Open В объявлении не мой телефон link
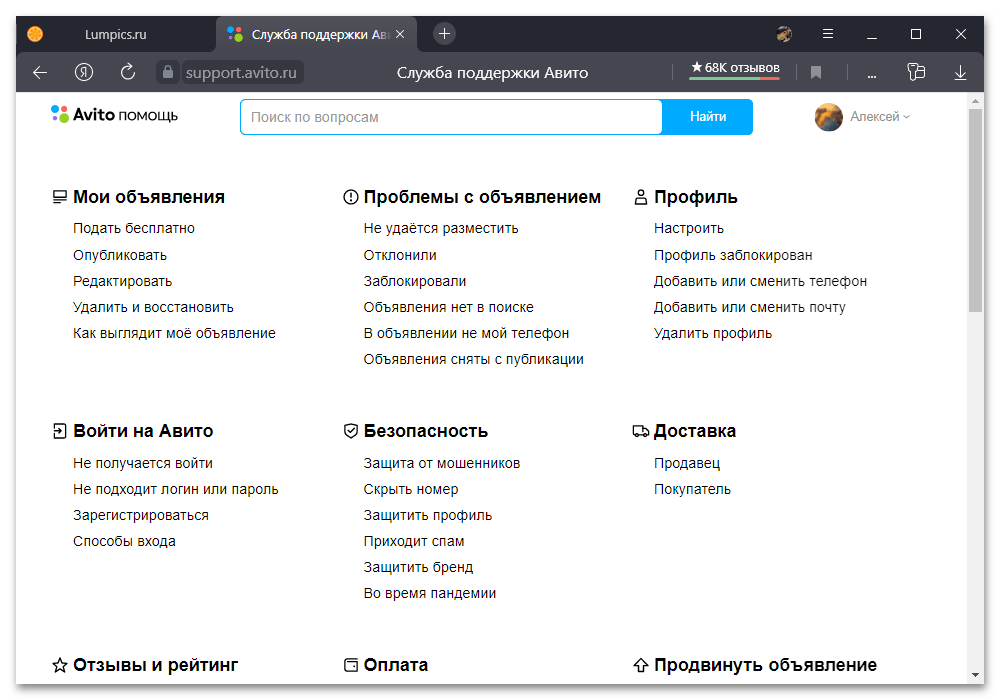1000x700 pixels. pos(466,333)
